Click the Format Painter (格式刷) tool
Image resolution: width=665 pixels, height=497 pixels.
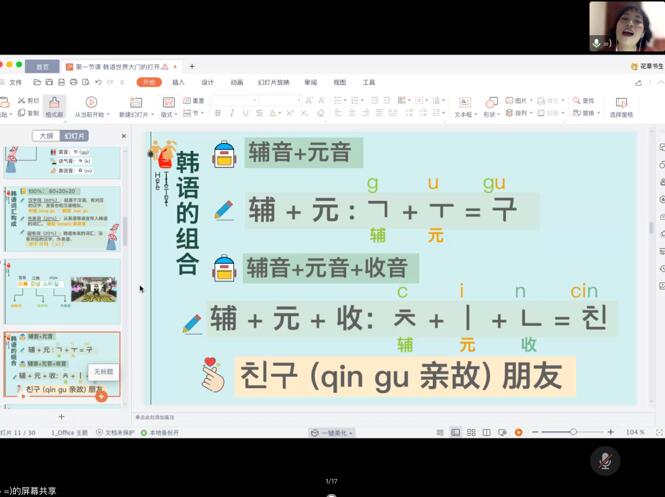(x=54, y=106)
